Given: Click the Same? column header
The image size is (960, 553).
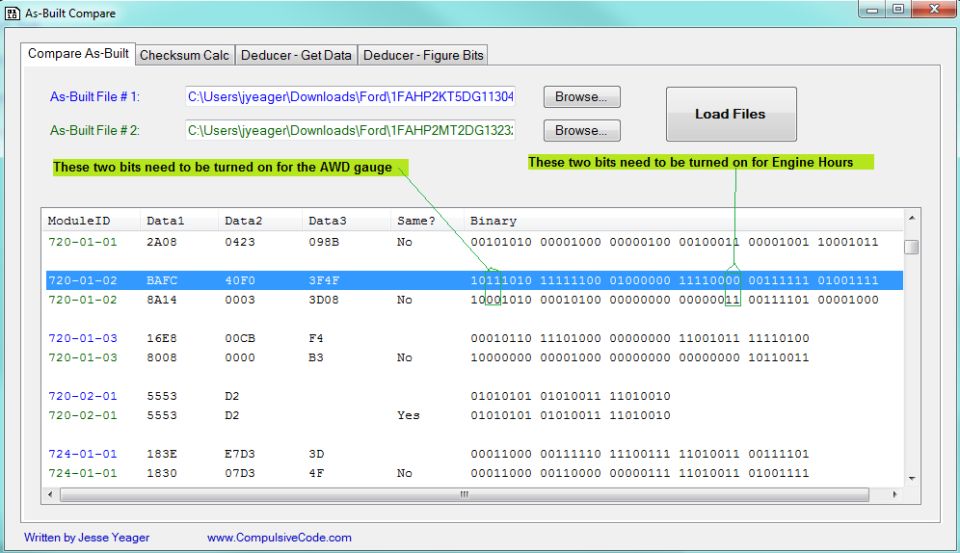Looking at the screenshot, I should pyautogui.click(x=427, y=220).
